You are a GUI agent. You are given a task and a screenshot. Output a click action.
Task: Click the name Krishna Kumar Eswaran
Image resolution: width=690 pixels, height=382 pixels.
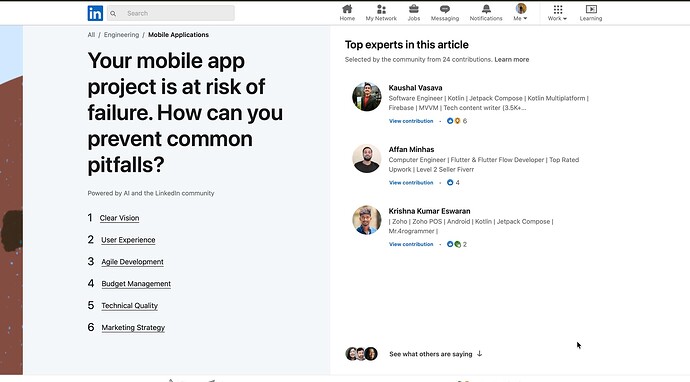[429, 211]
